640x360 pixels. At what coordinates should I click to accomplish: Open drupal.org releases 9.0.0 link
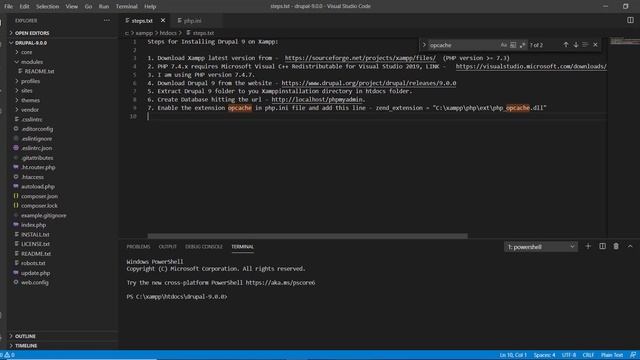(x=369, y=83)
